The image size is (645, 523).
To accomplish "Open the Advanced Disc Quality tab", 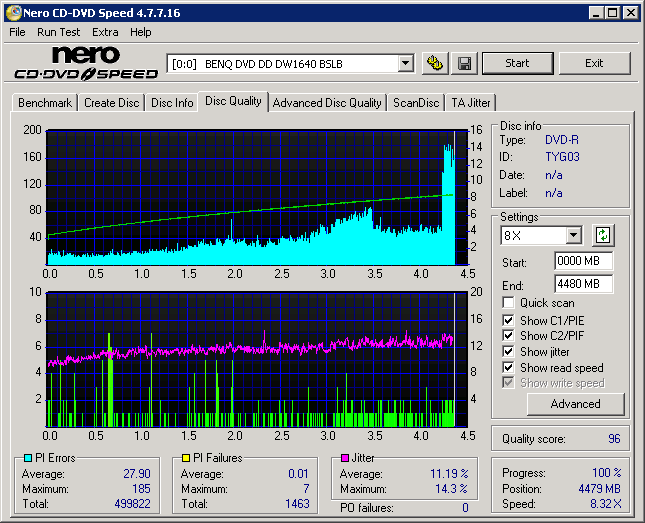I will click(x=327, y=102).
